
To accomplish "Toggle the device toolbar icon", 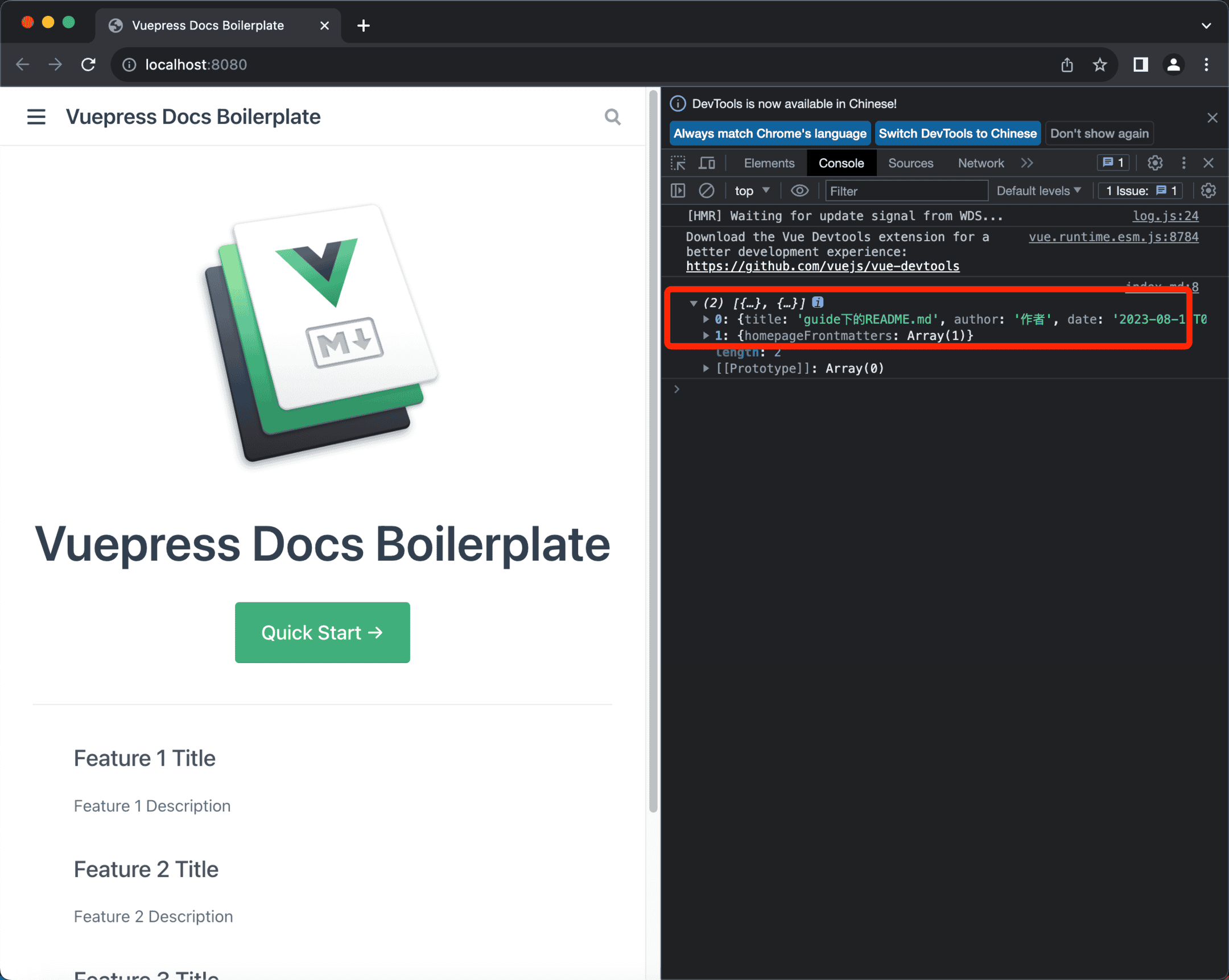I will [707, 163].
